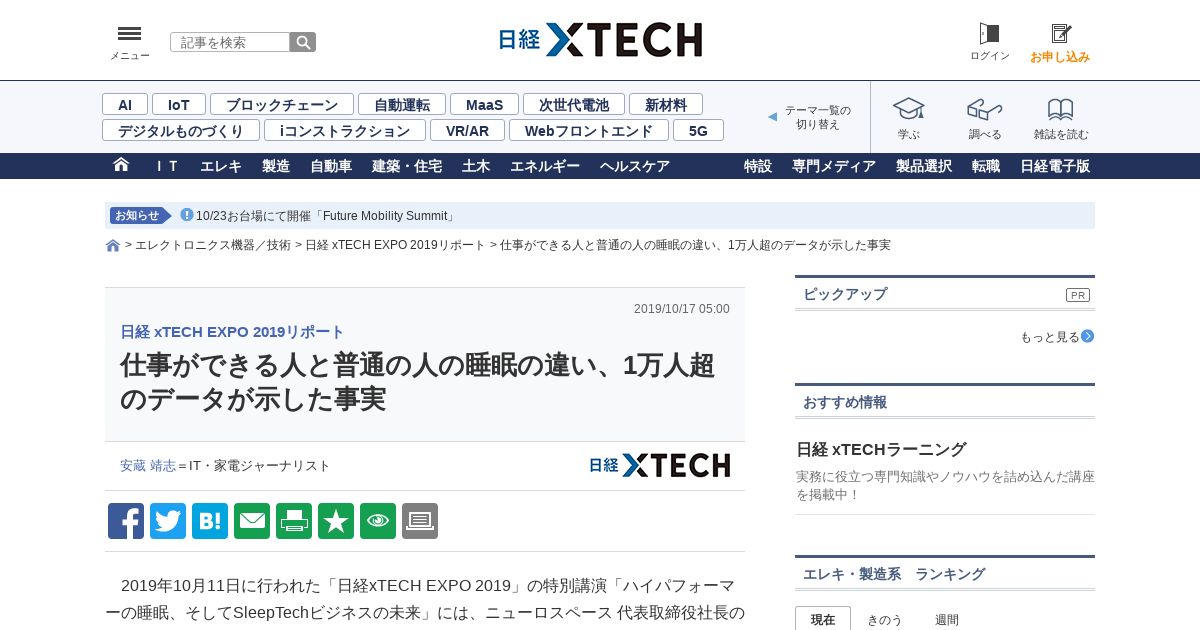Click the 日経xTECH logo beside author
Screen dimensions: 1200x630
tap(659, 465)
